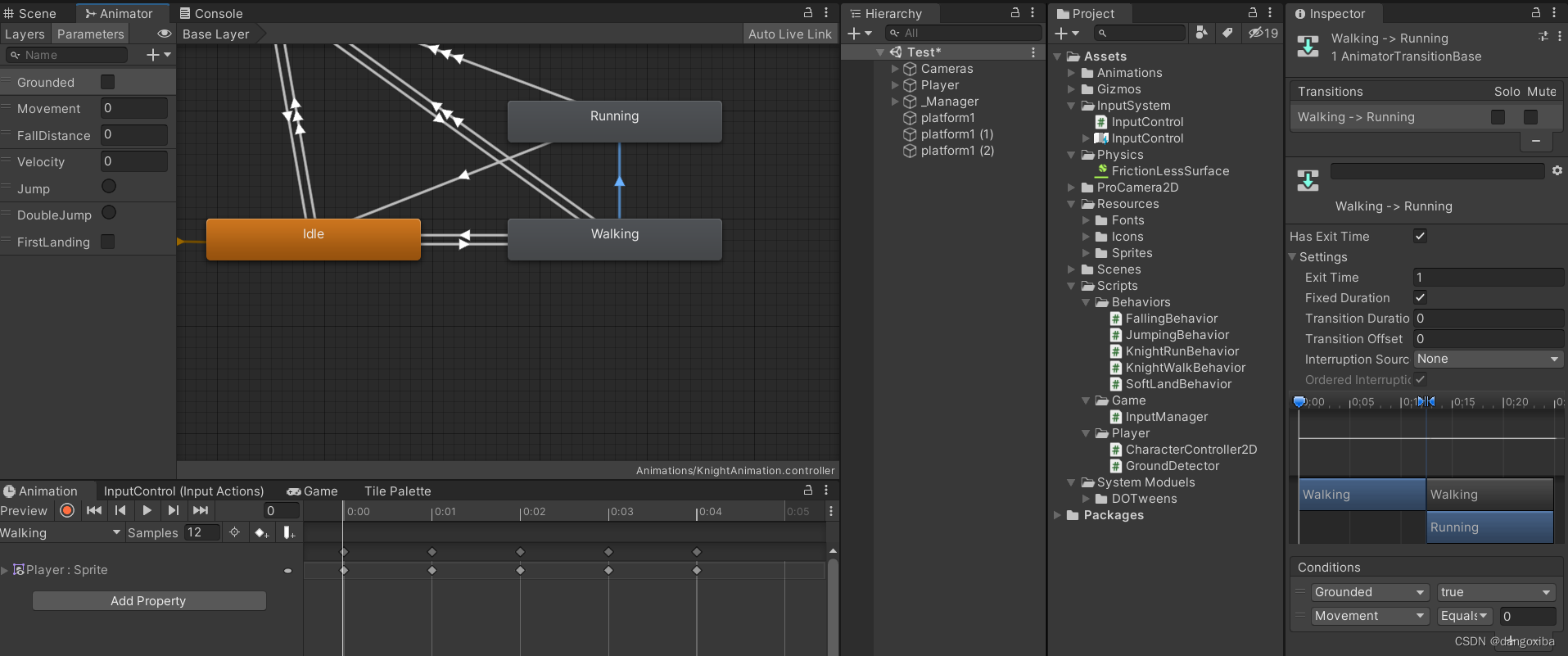Click the animation record button

tap(67, 510)
